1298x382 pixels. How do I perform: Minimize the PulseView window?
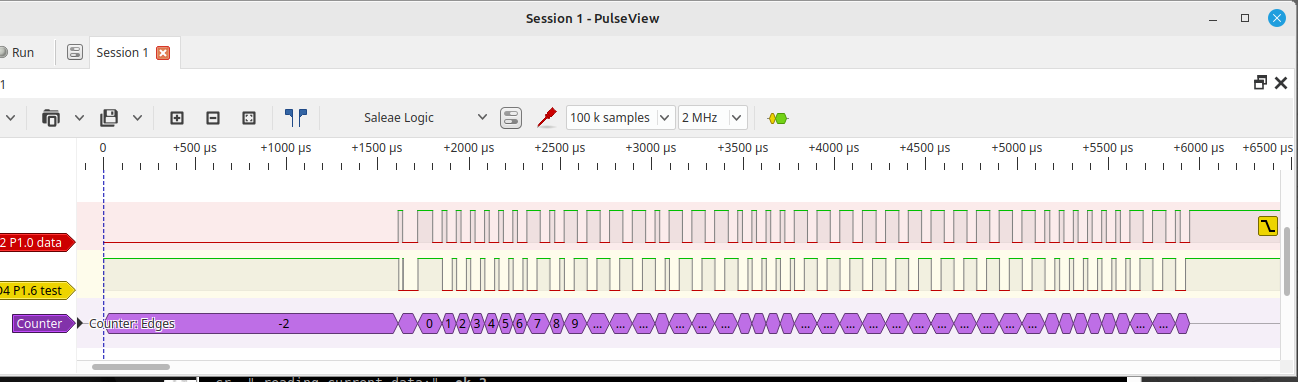click(1213, 18)
